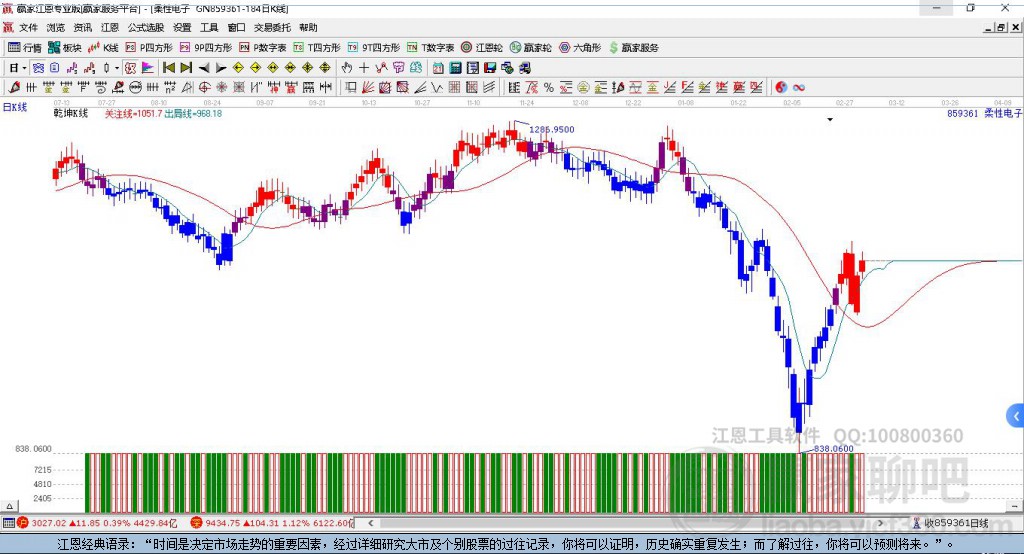Screen dimensions: 1024x554
Task: Click the 沪 index status entry 3027.02
Action: pyautogui.click(x=98, y=523)
